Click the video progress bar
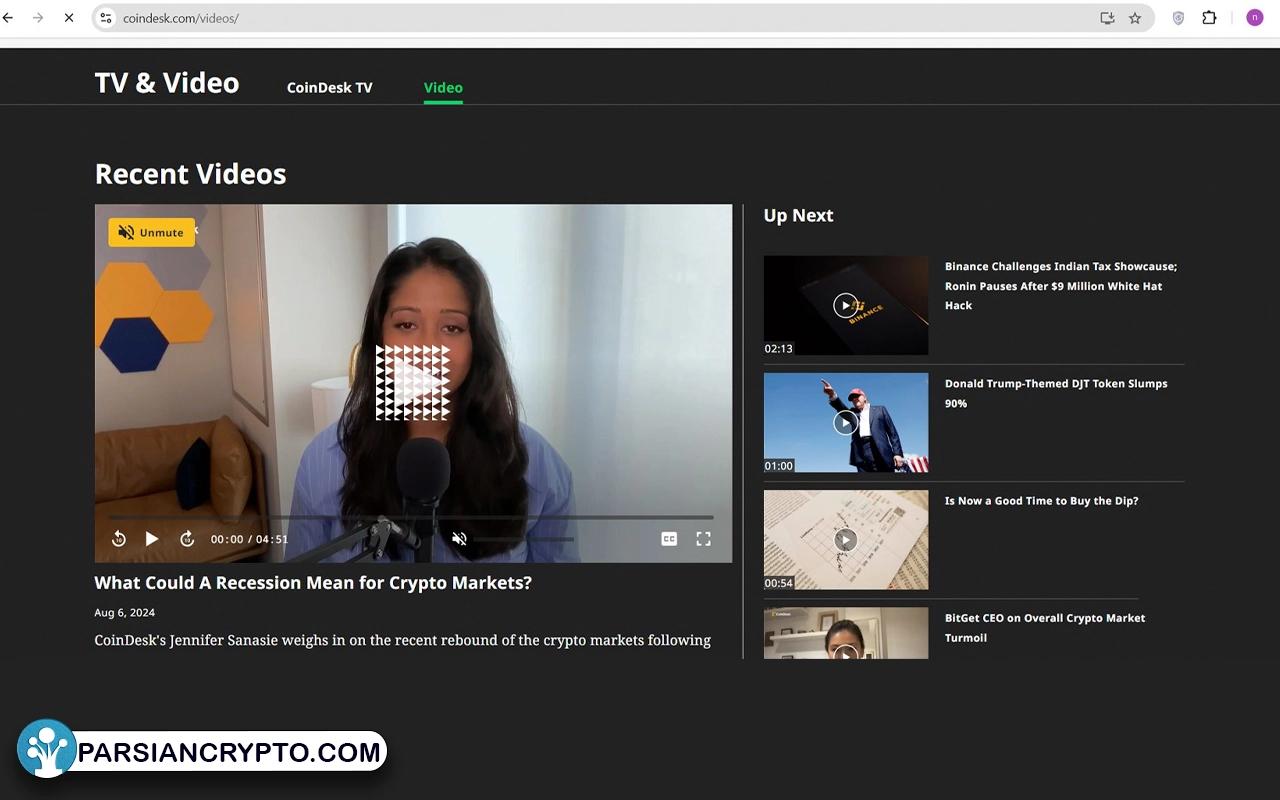Screen dimensions: 1280x800 412,518
